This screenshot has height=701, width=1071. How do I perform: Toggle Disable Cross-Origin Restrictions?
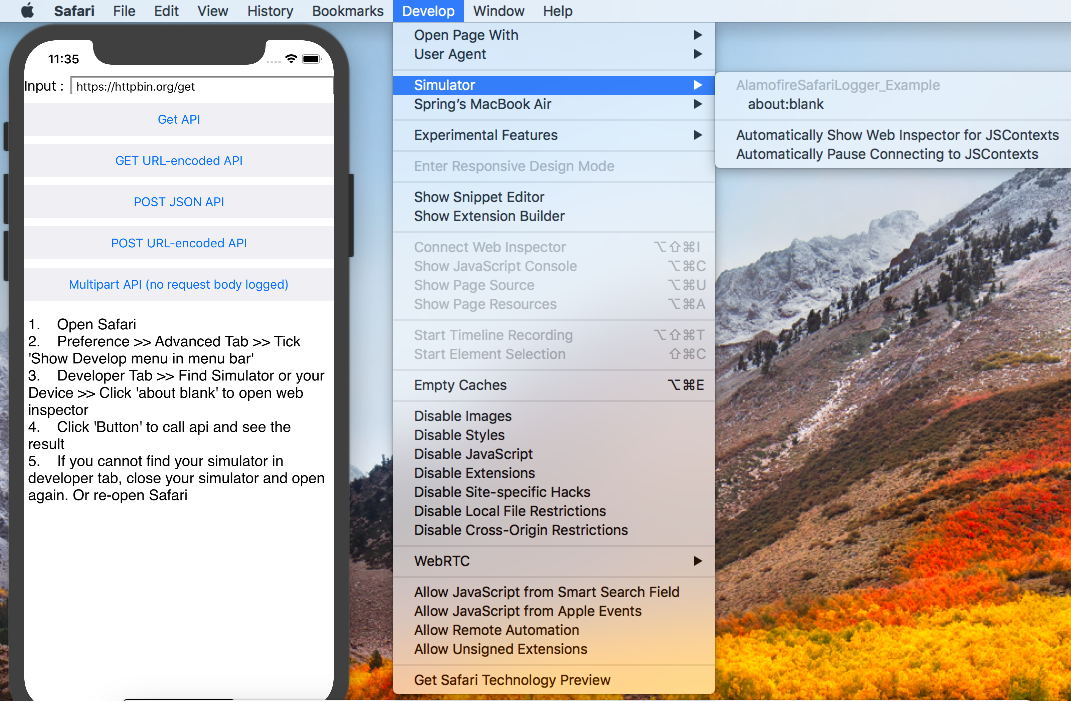[554, 530]
